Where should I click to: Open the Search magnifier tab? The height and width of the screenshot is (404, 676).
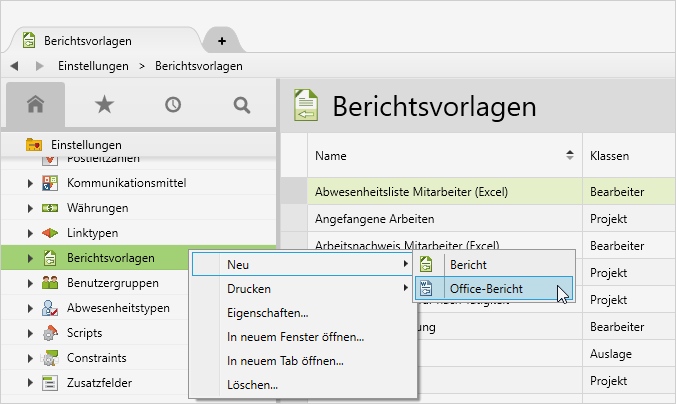click(241, 105)
